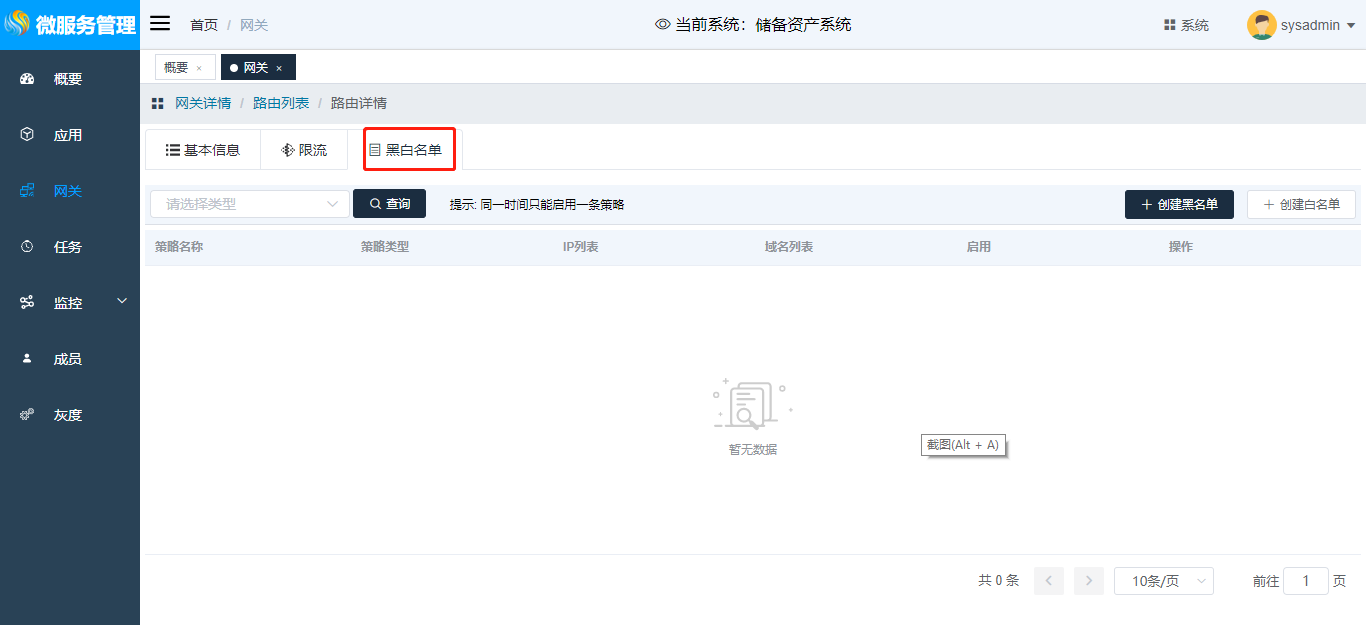Click 创建黑名单 button

click(1179, 204)
